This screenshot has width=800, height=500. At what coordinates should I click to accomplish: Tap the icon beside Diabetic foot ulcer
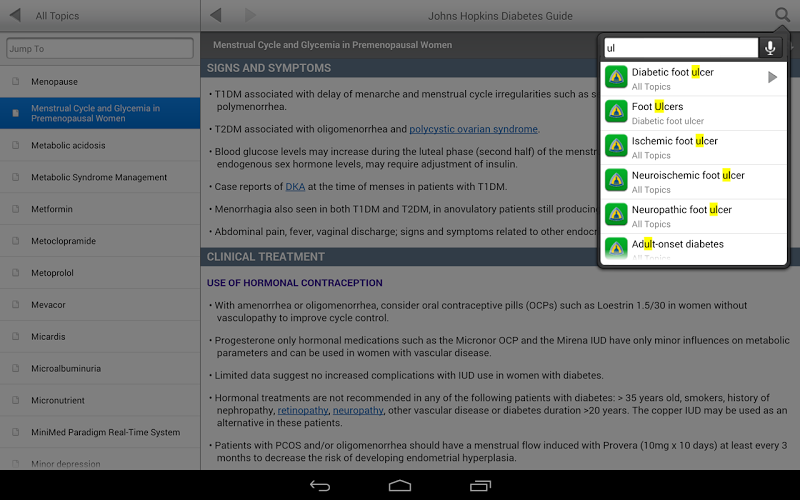pos(616,78)
